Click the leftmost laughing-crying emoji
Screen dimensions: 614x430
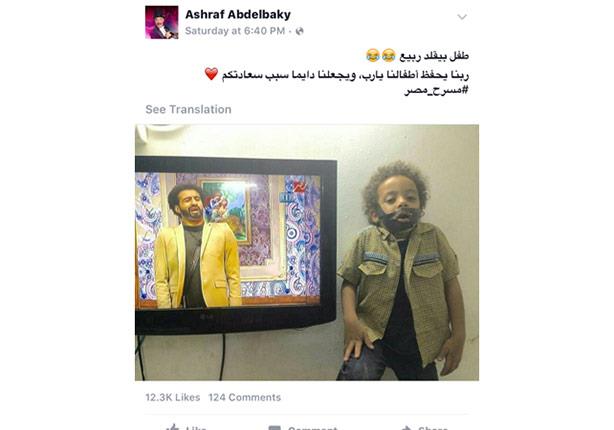click(x=373, y=56)
